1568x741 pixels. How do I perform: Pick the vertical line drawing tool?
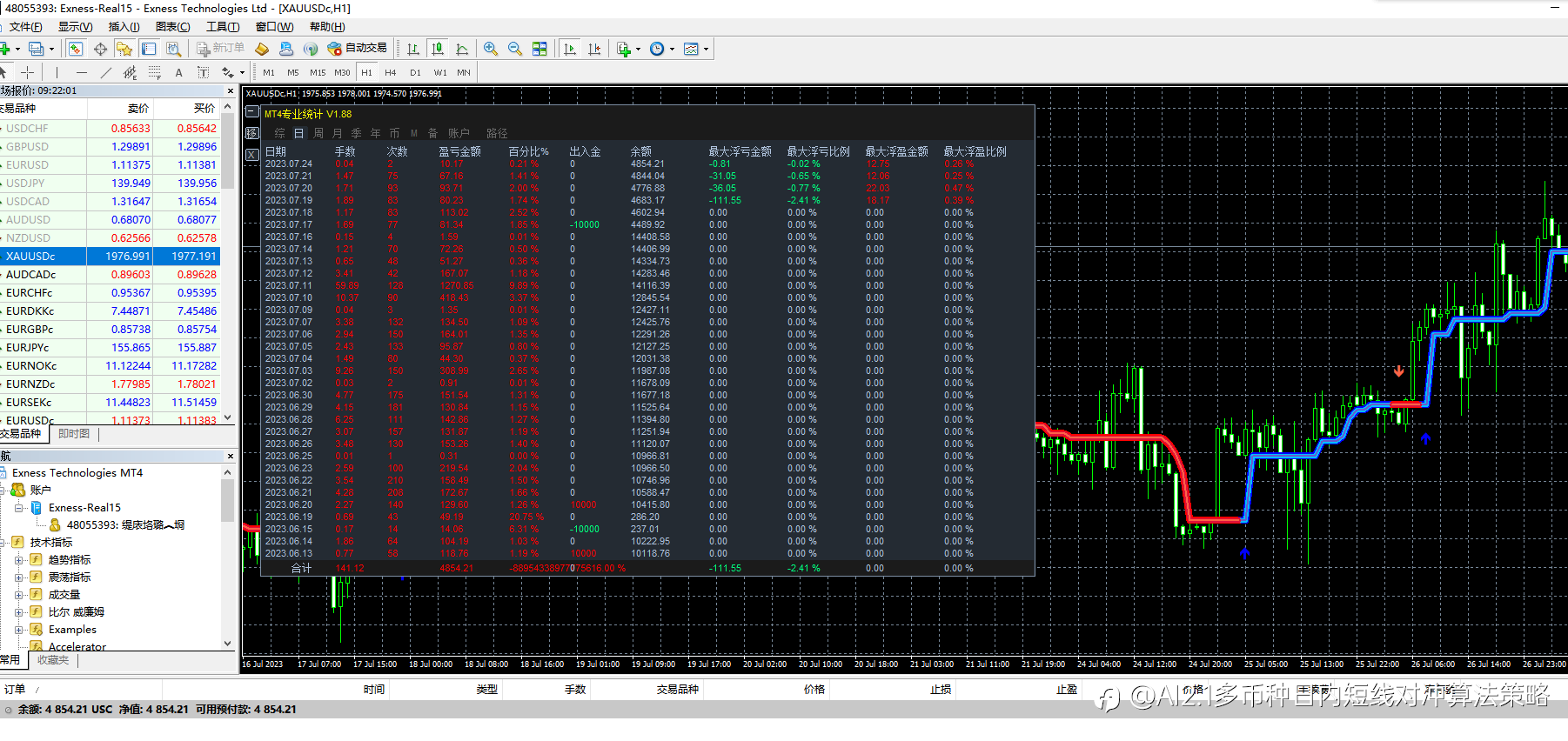coord(57,72)
